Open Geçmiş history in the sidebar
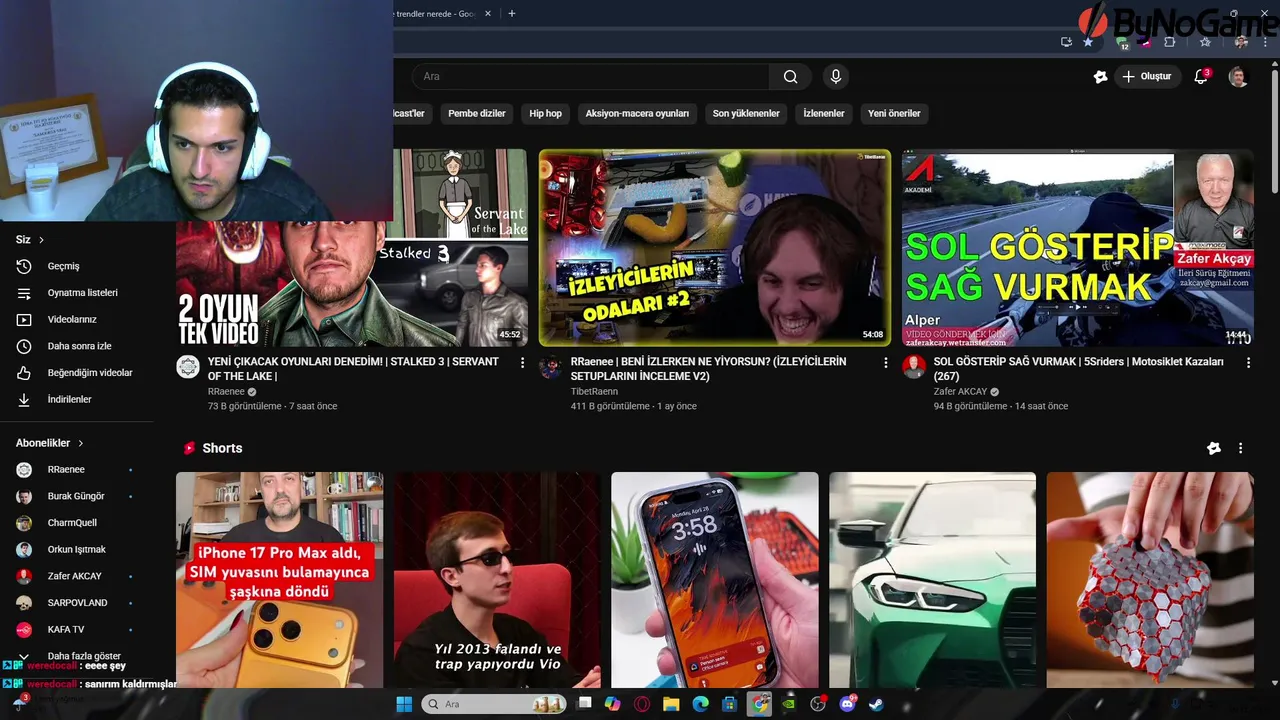1280x720 pixels. click(x=78, y=266)
